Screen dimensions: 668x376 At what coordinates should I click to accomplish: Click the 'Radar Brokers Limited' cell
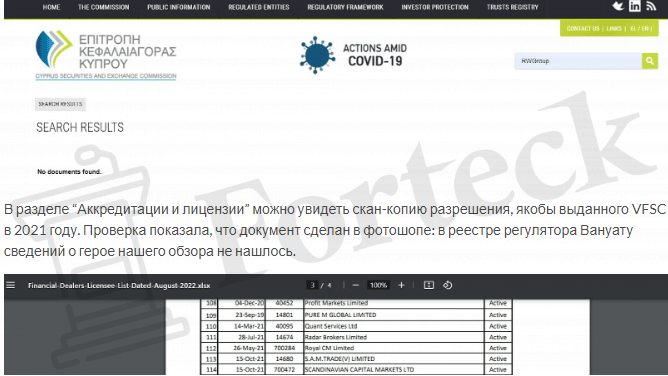click(x=394, y=337)
